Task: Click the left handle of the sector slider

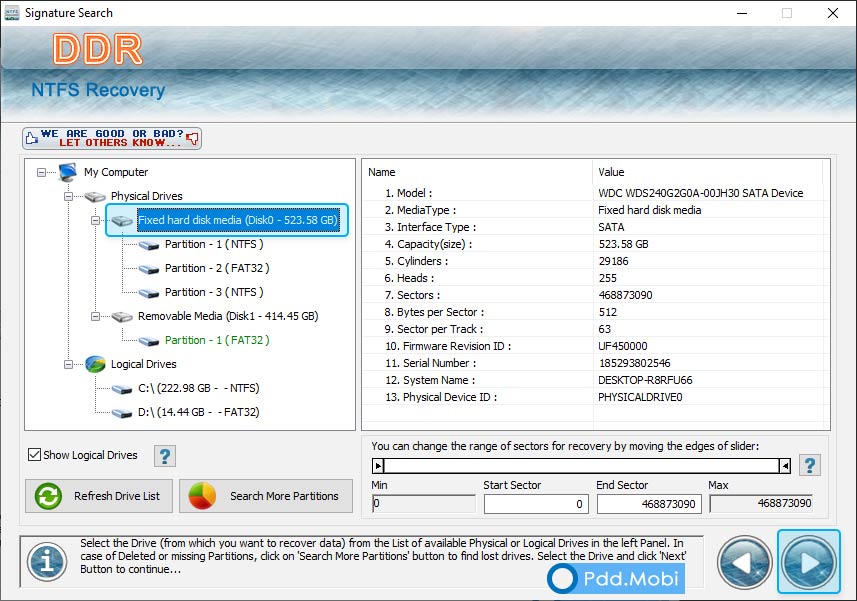Action: coord(378,466)
